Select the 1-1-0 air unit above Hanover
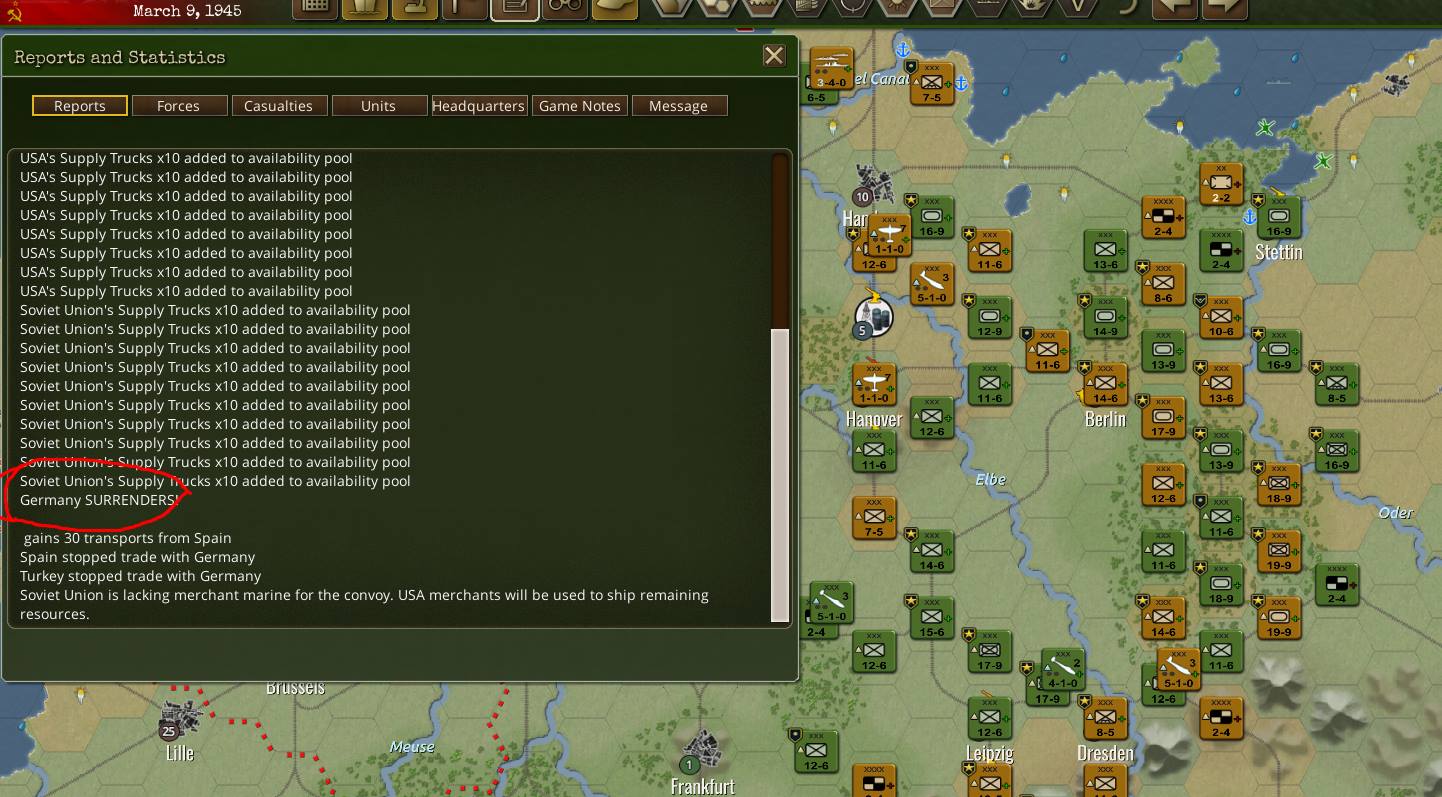The height and width of the screenshot is (797, 1442). [x=873, y=385]
